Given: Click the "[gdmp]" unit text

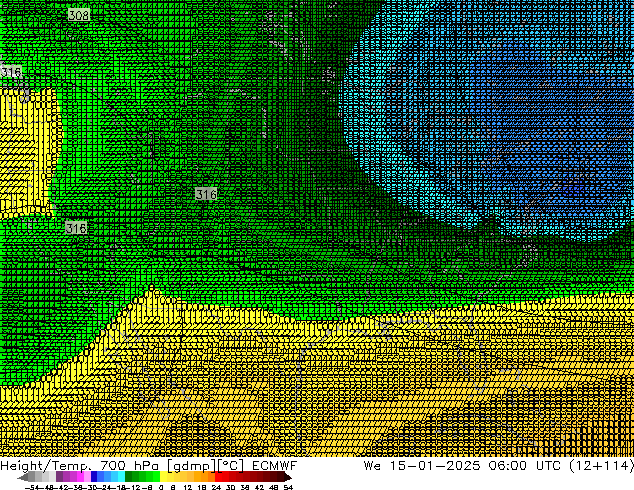Looking at the screenshot, I should [192, 466].
